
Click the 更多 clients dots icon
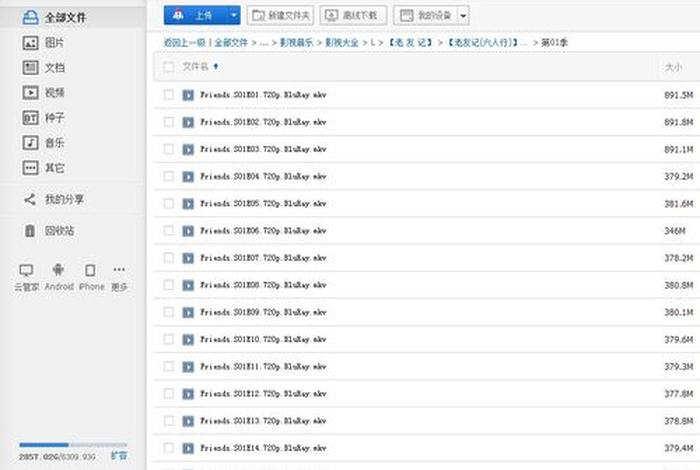coord(119,270)
